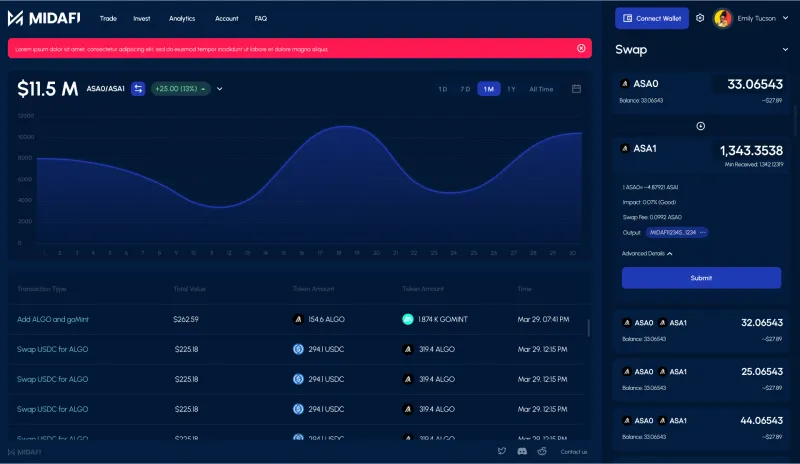Click the swap direction arrow between ASA0 and ASA1
Screen dimensions: 800x464
(x=700, y=126)
